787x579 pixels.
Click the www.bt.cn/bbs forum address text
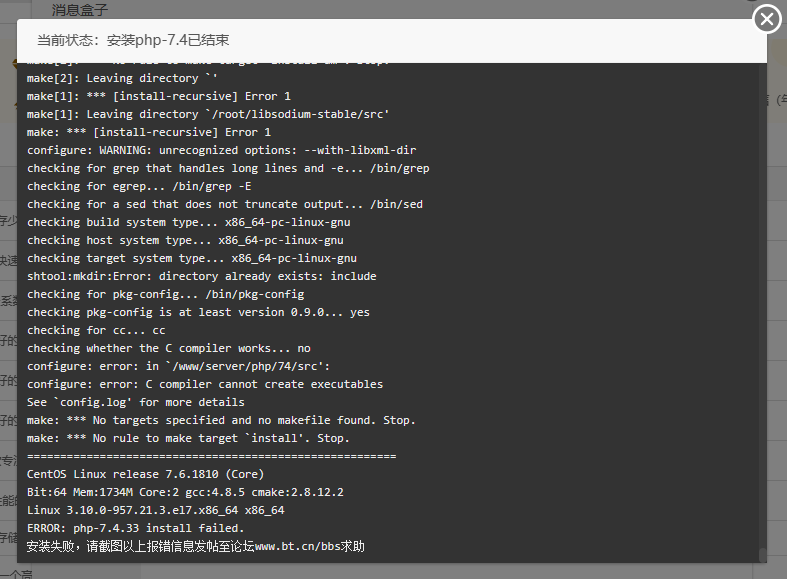(x=298, y=546)
